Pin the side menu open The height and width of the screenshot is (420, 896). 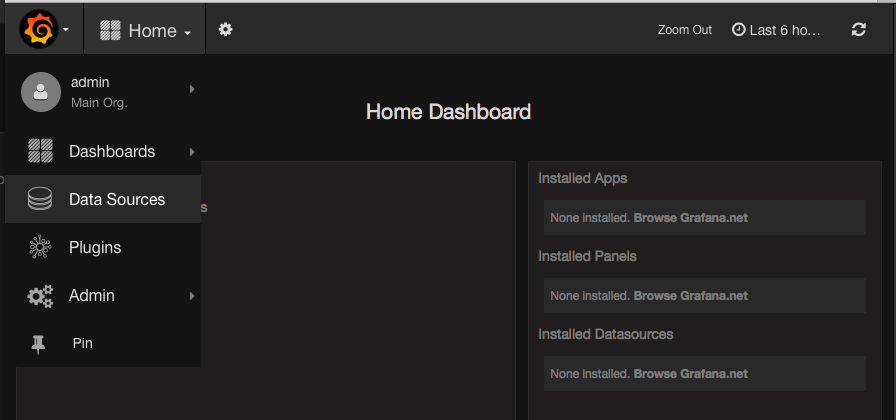click(82, 344)
